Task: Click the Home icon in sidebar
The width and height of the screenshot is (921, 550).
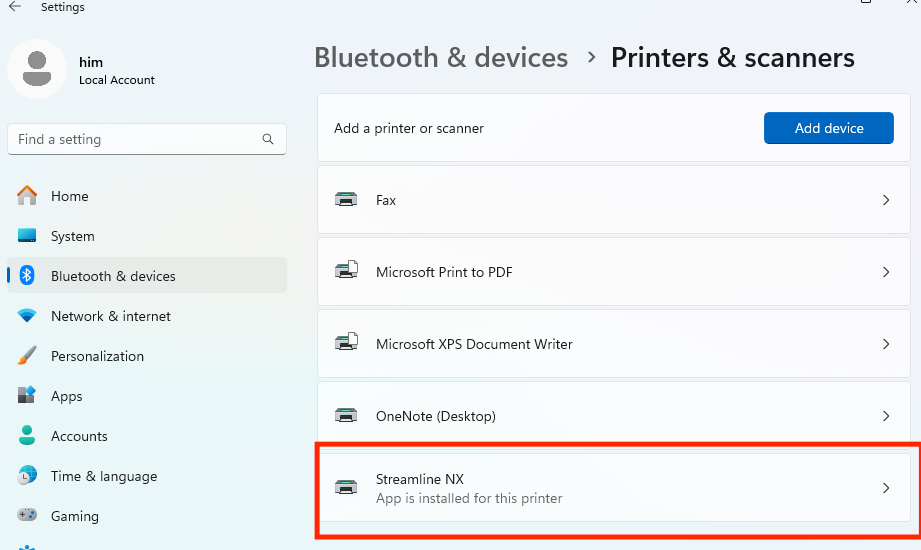Action: point(27,196)
